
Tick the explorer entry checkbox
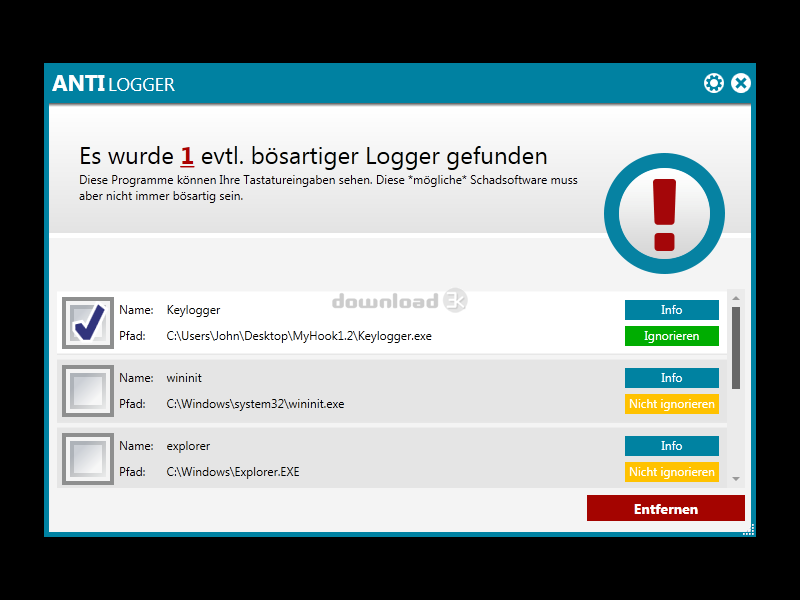click(x=88, y=459)
